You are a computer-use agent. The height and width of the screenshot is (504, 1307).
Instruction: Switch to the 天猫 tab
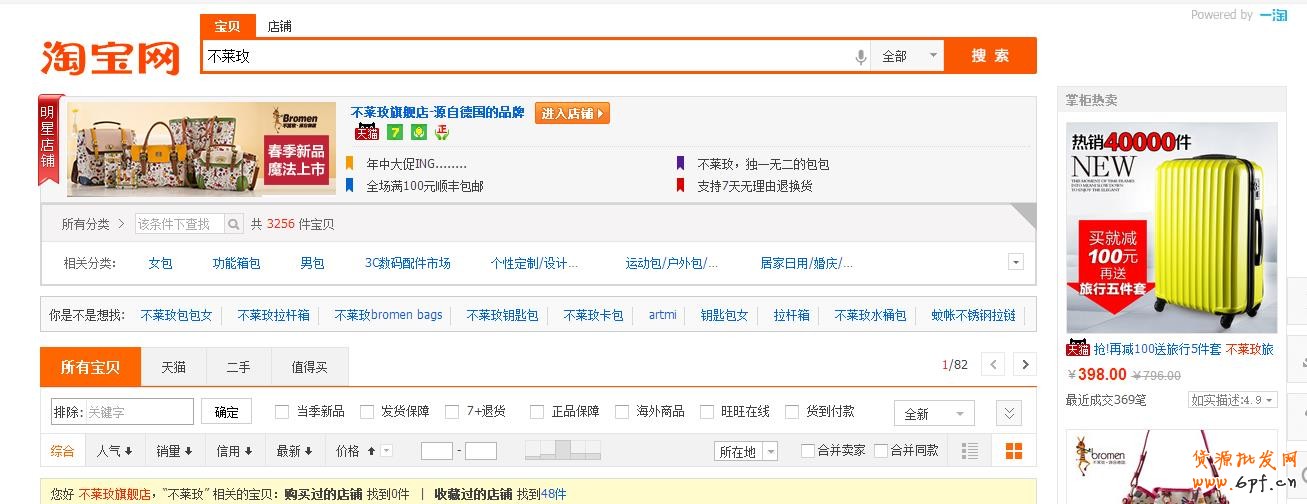tap(173, 367)
